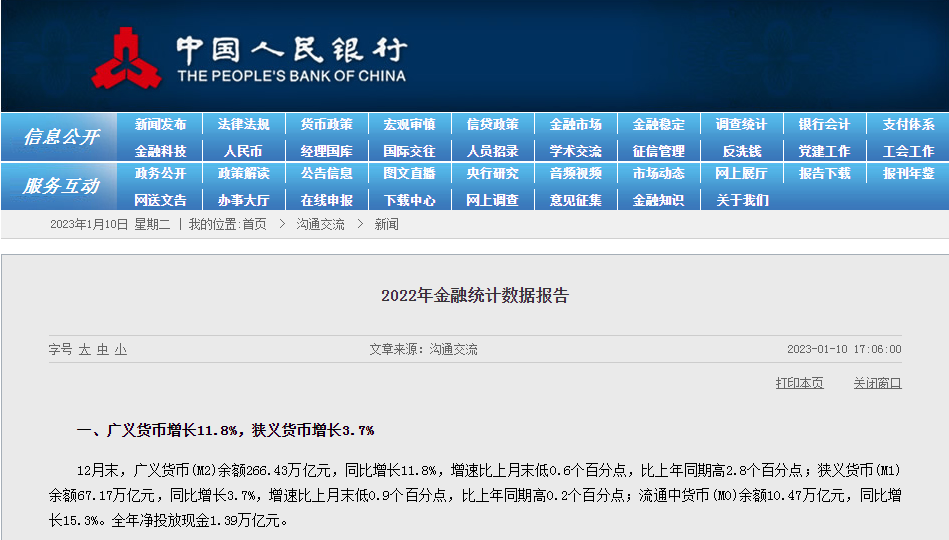Screen dimensions: 949x540
Task: Click 文章来源：沟通交流 text
Action: [424, 350]
